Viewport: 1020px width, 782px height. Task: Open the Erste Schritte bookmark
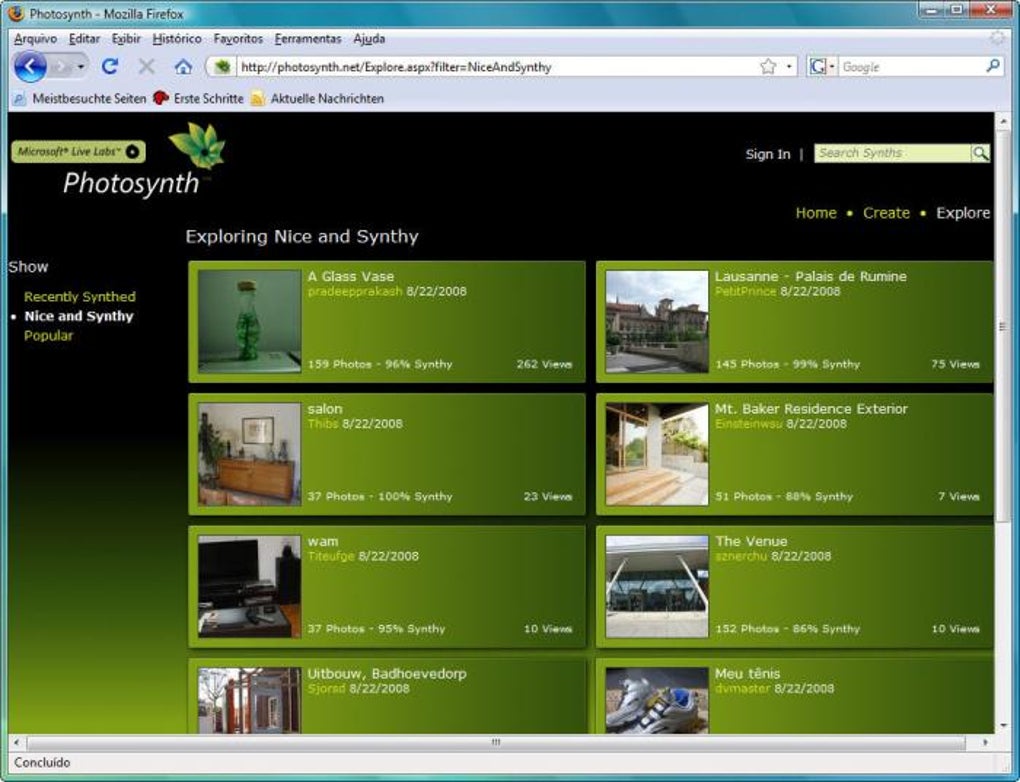pyautogui.click(x=198, y=98)
